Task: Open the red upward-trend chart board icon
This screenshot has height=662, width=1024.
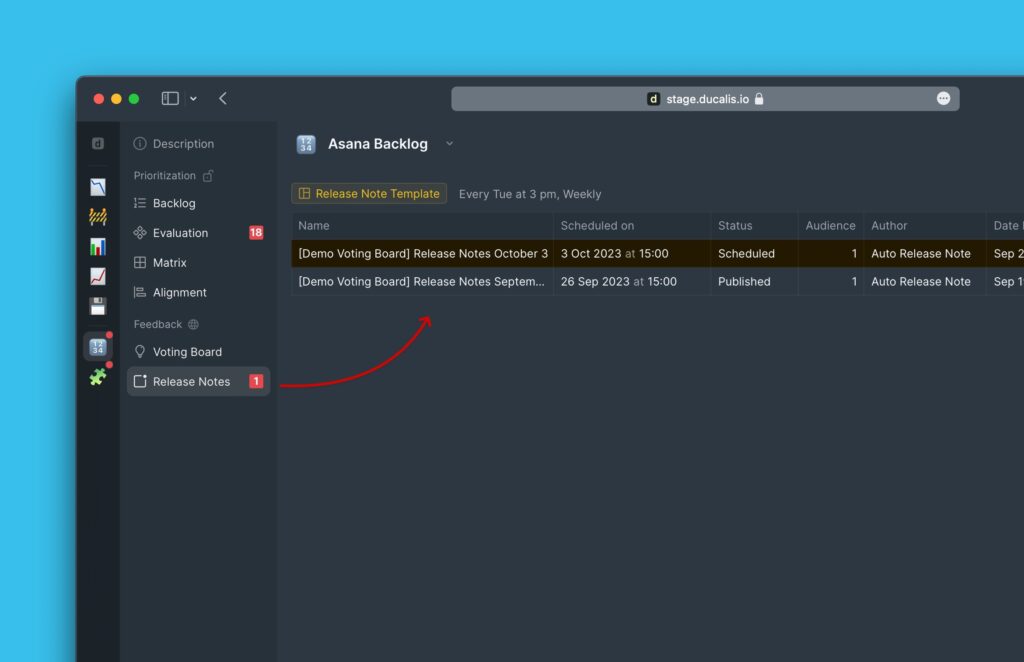Action: tap(98, 277)
